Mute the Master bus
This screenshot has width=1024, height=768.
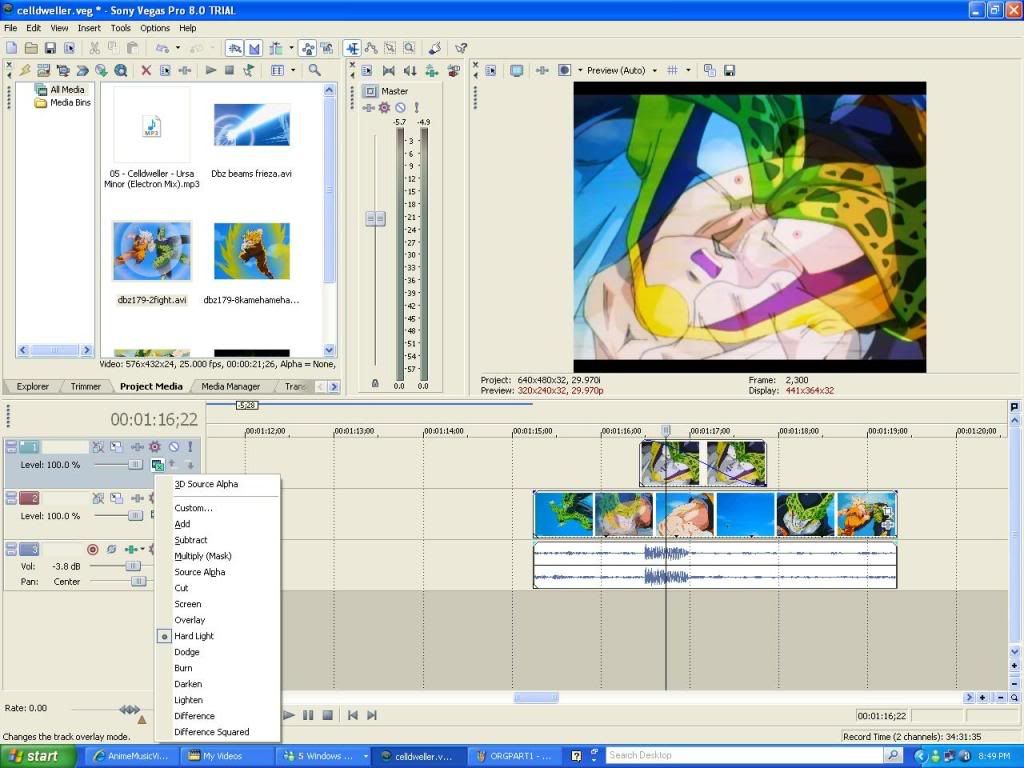pyautogui.click(x=400, y=108)
